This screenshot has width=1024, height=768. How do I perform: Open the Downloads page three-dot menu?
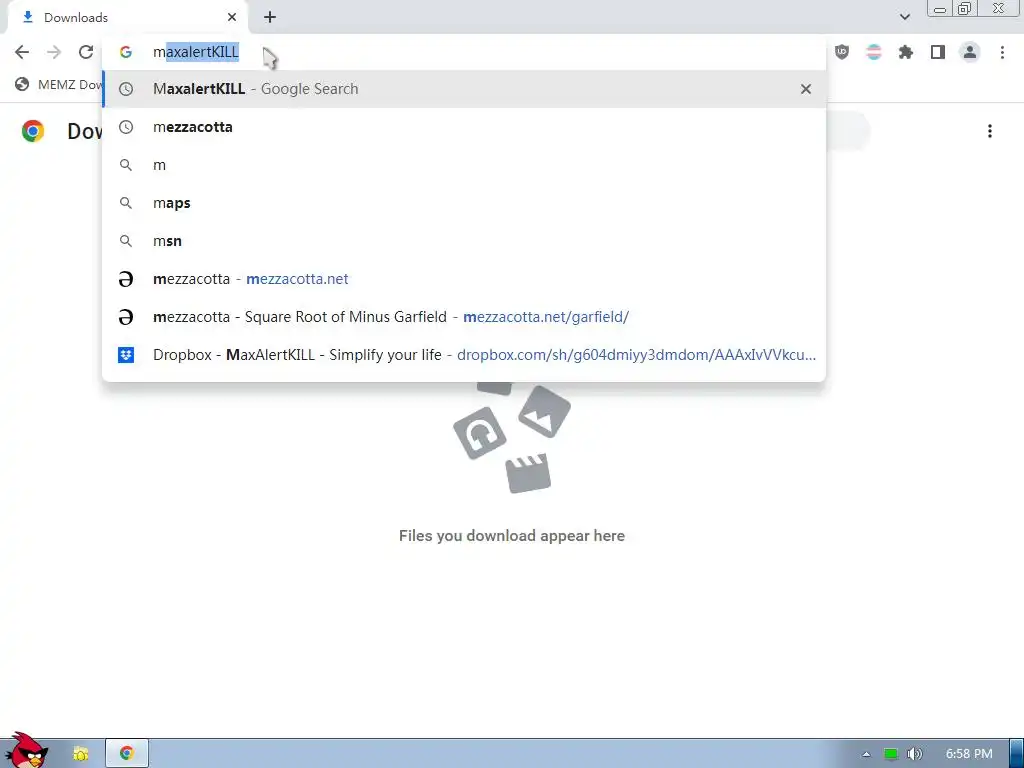pos(990,131)
